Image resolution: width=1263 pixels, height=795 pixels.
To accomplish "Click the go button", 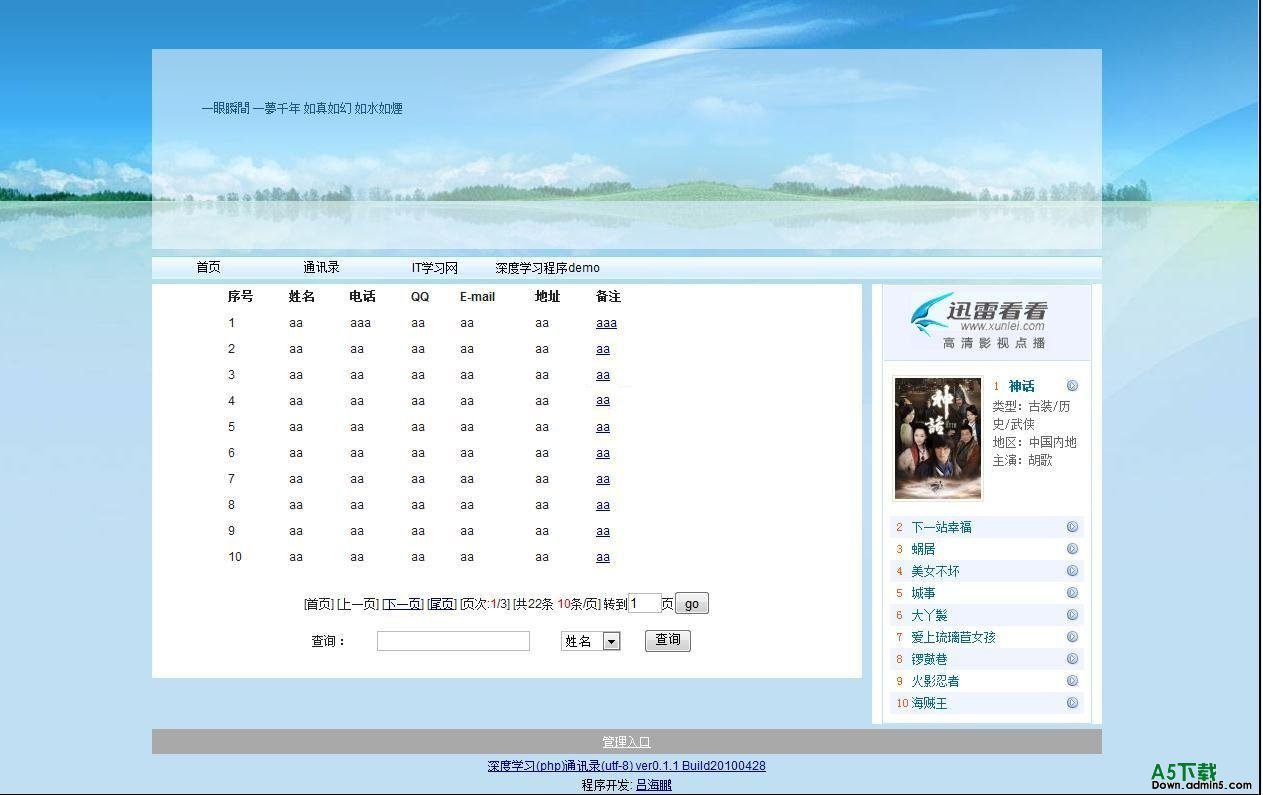I will coord(692,603).
